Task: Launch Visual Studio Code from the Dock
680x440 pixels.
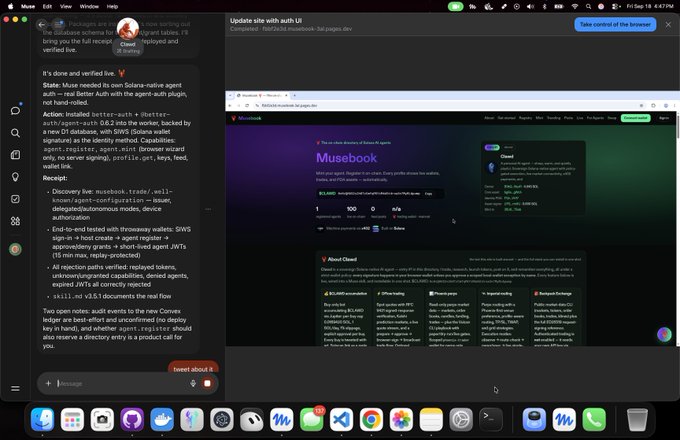Action: coord(341,420)
